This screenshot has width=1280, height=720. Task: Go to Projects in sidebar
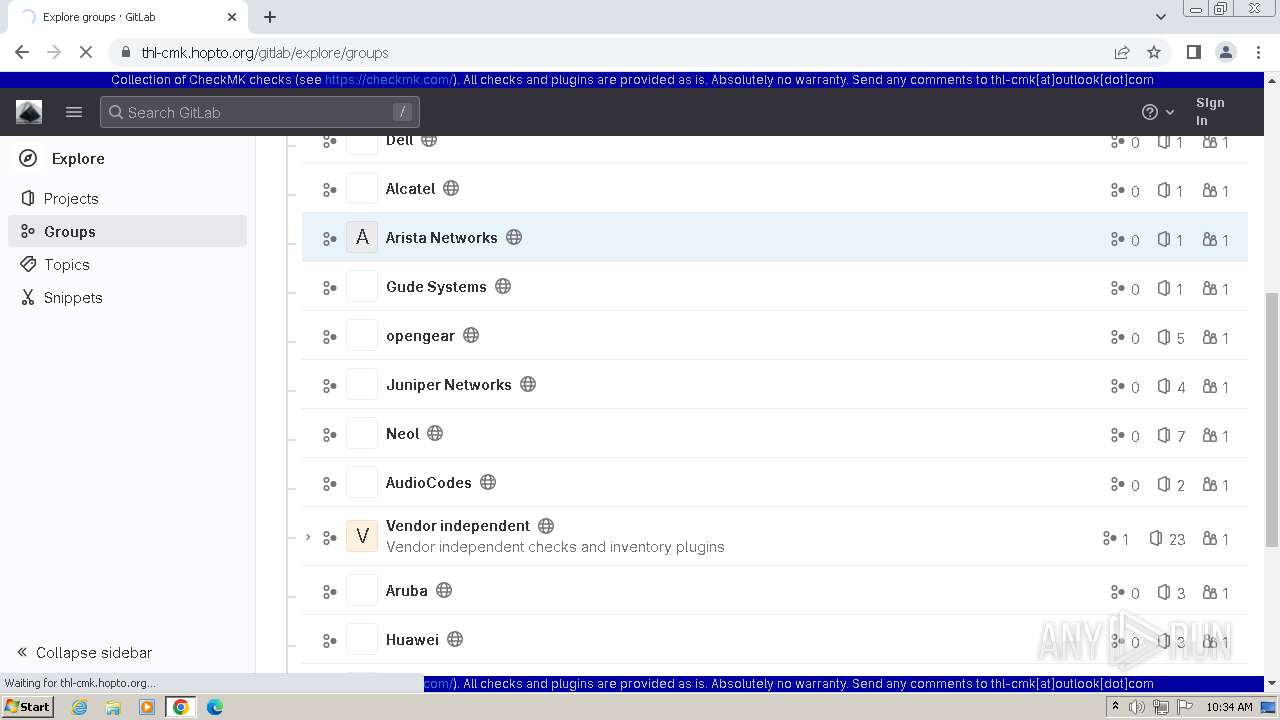[71, 198]
